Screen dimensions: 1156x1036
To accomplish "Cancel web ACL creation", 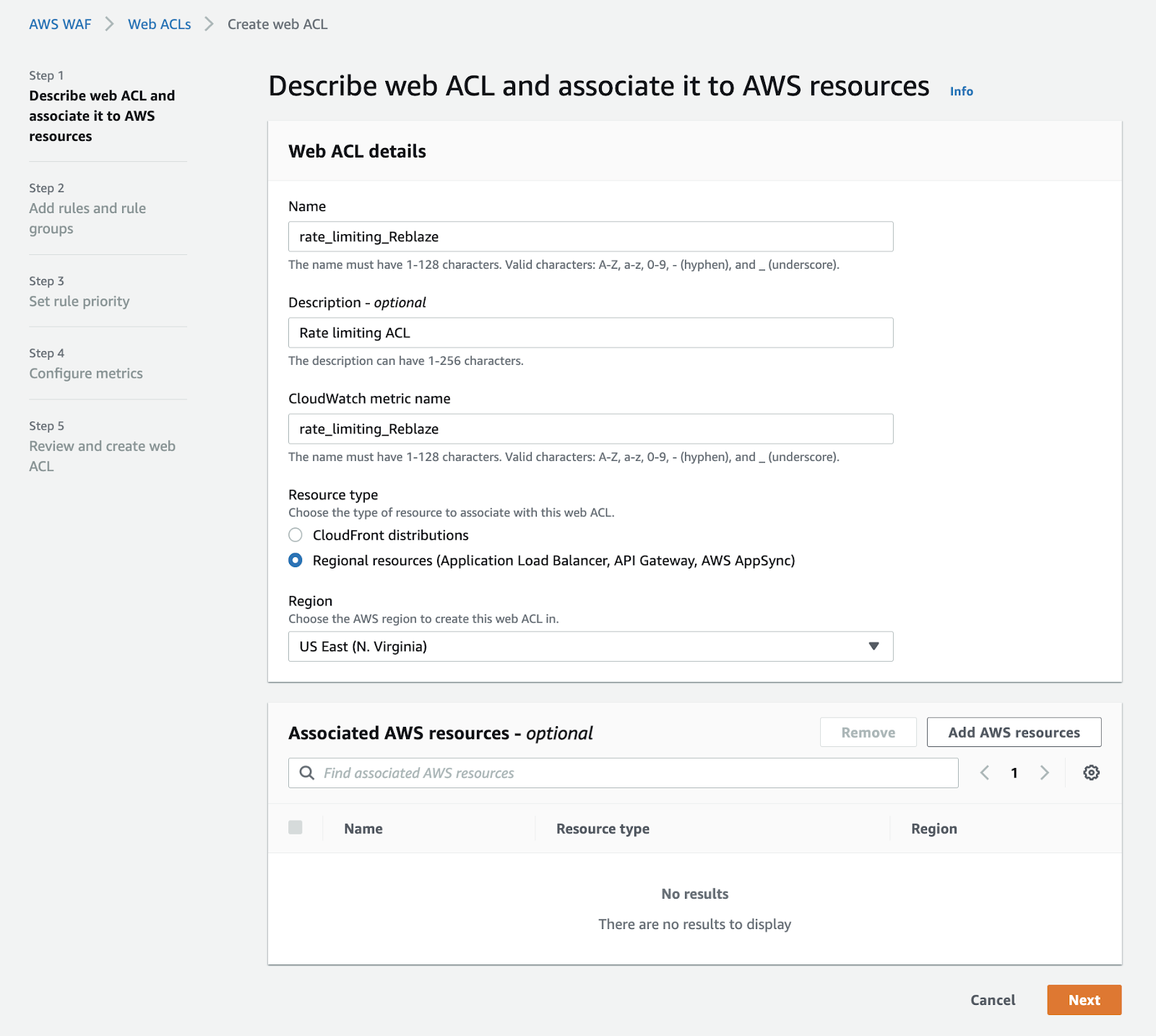I will tap(993, 1000).
